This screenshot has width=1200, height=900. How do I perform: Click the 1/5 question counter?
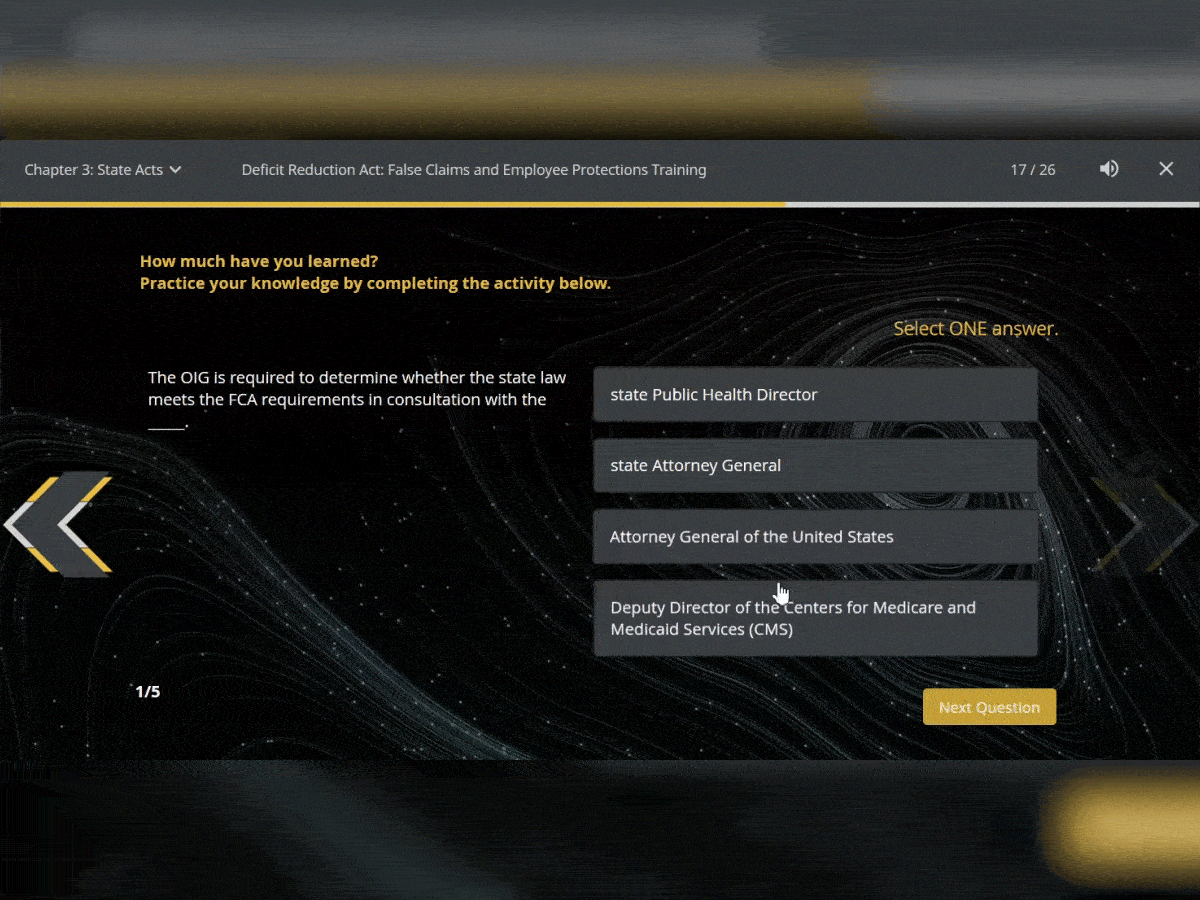[x=148, y=691]
